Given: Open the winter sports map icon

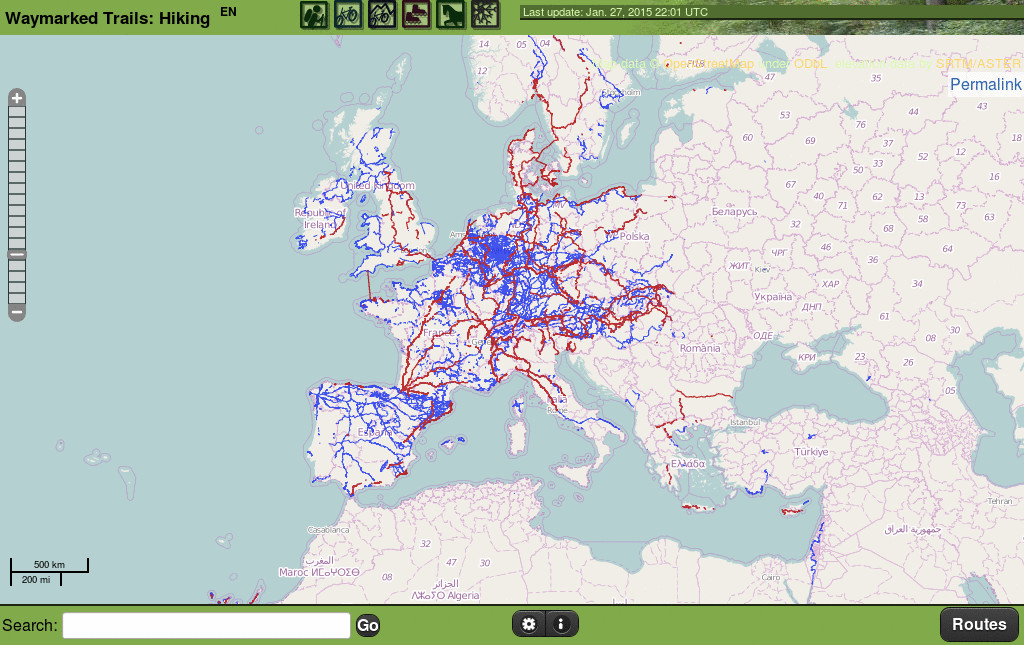Looking at the screenshot, I should click(484, 15).
